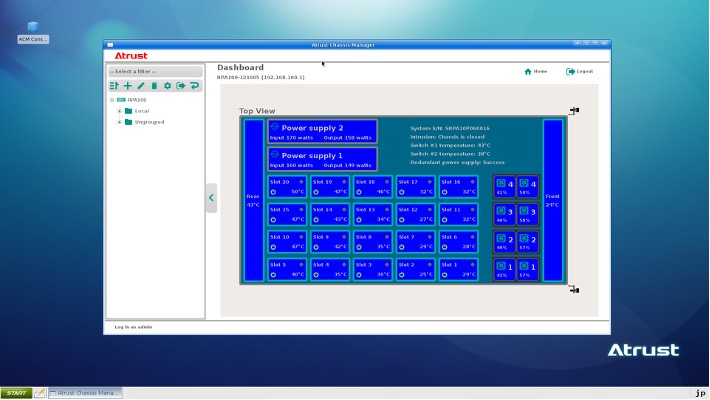Toggle the power icon in Slot 7
Image resolution: width=710 pixels, height=400 pixels.
tap(401, 246)
